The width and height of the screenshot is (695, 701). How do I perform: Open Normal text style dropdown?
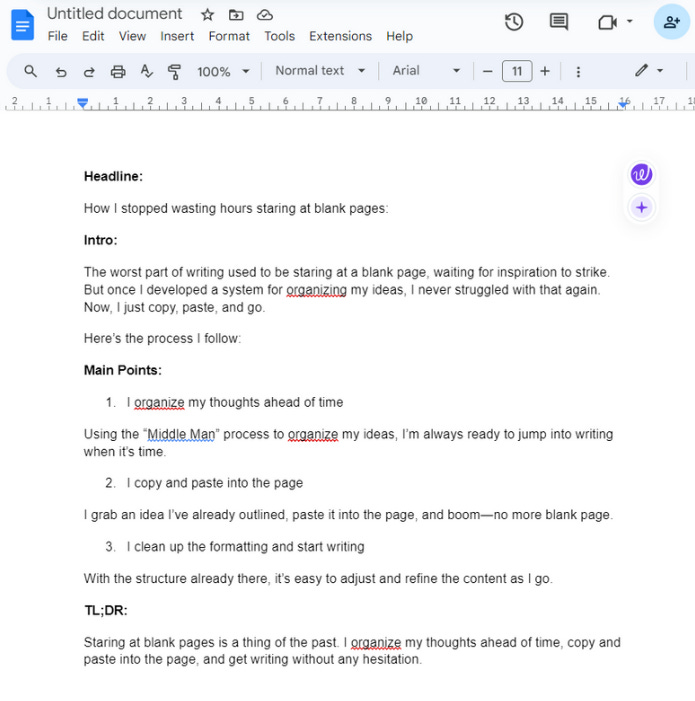point(320,71)
